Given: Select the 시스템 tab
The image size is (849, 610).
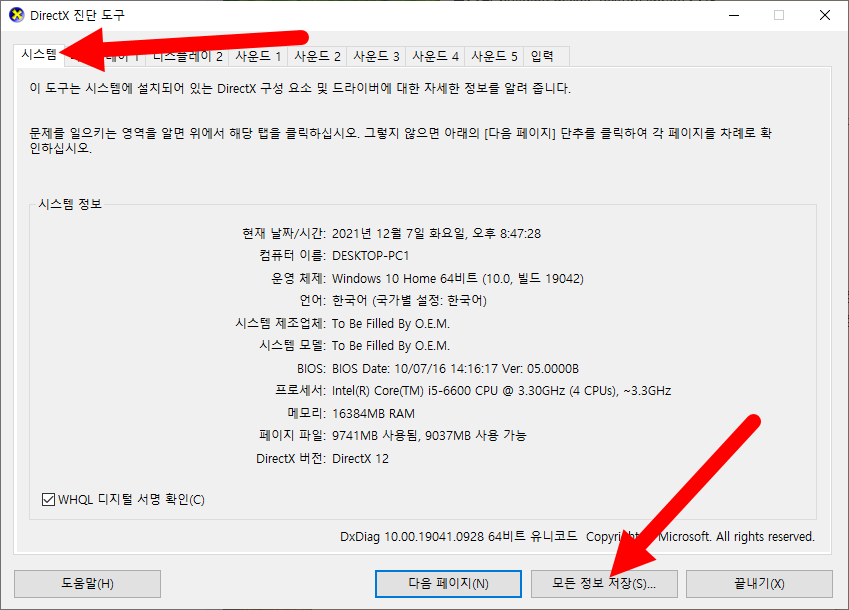Looking at the screenshot, I should 39,55.
